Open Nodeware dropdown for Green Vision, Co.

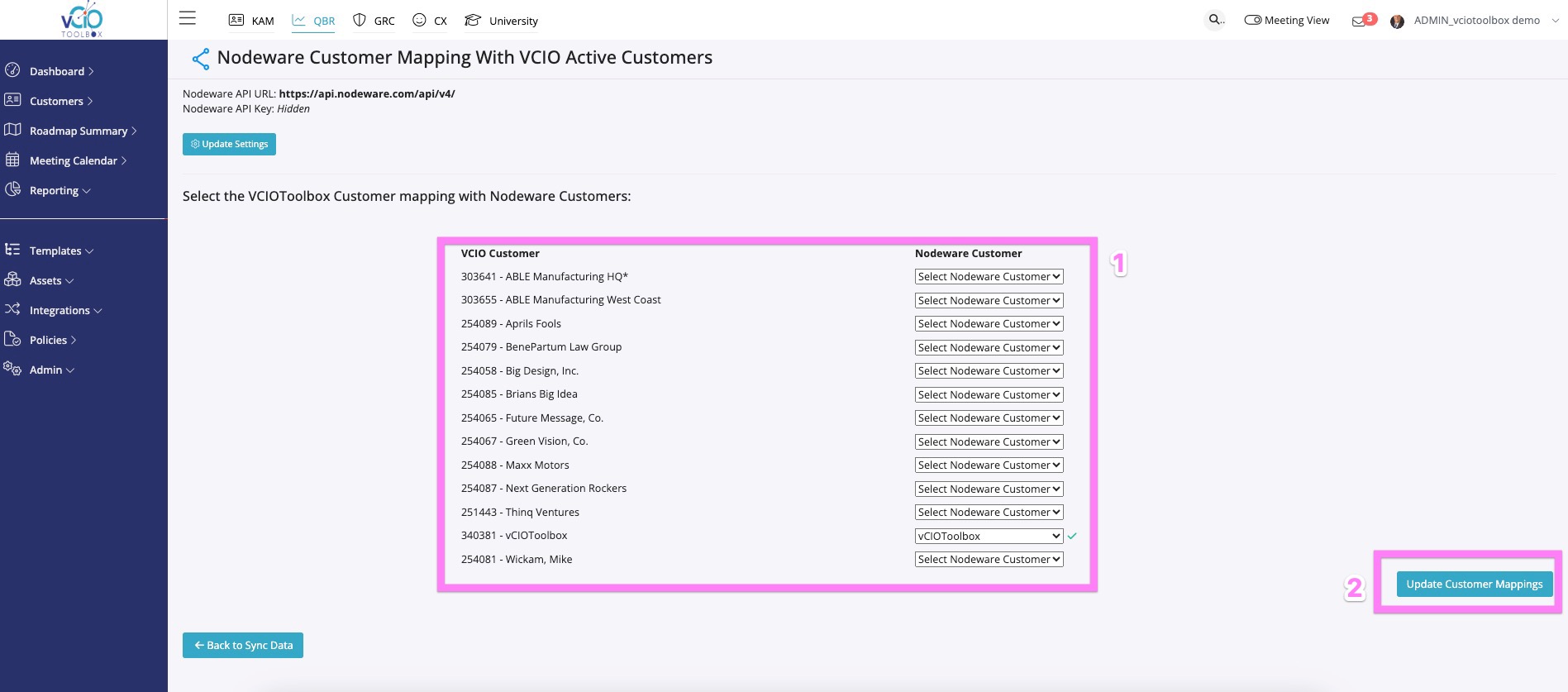coord(989,441)
